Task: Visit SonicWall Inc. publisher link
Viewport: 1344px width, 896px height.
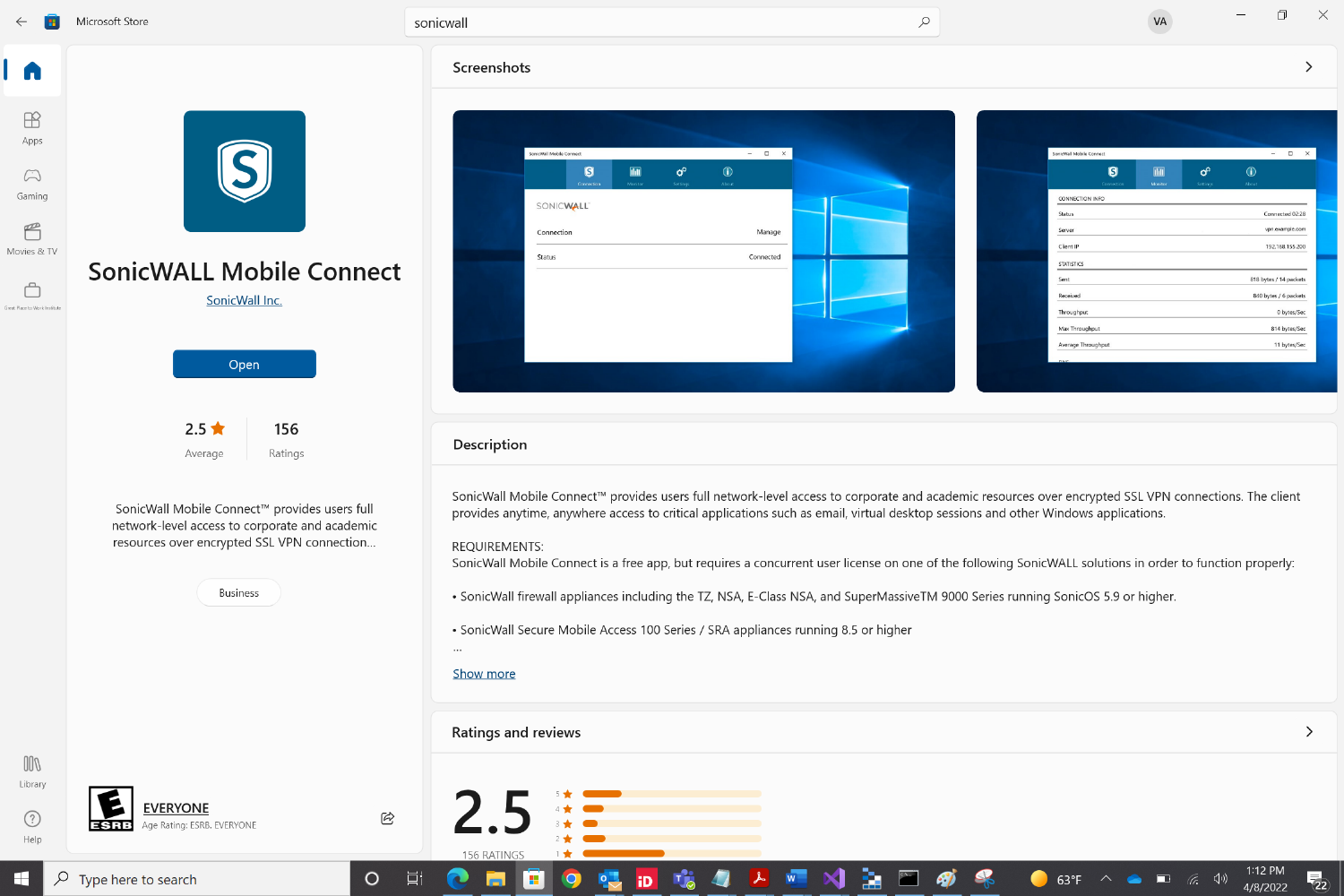Action: [x=244, y=300]
